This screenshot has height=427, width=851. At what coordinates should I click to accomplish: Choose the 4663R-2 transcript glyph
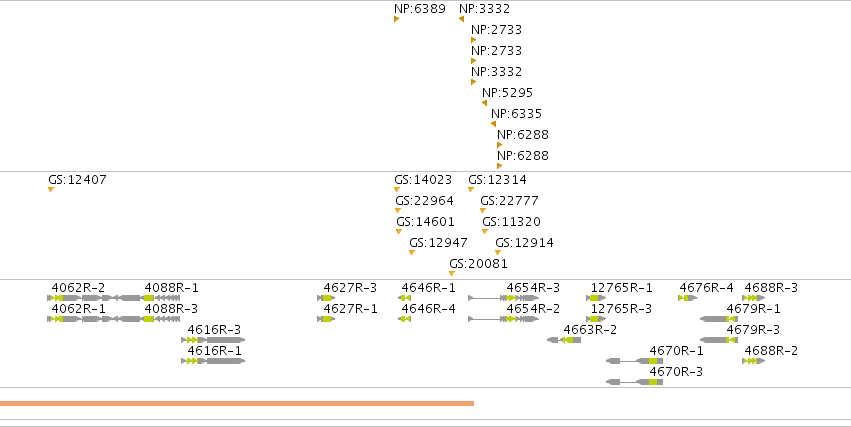pos(564,340)
